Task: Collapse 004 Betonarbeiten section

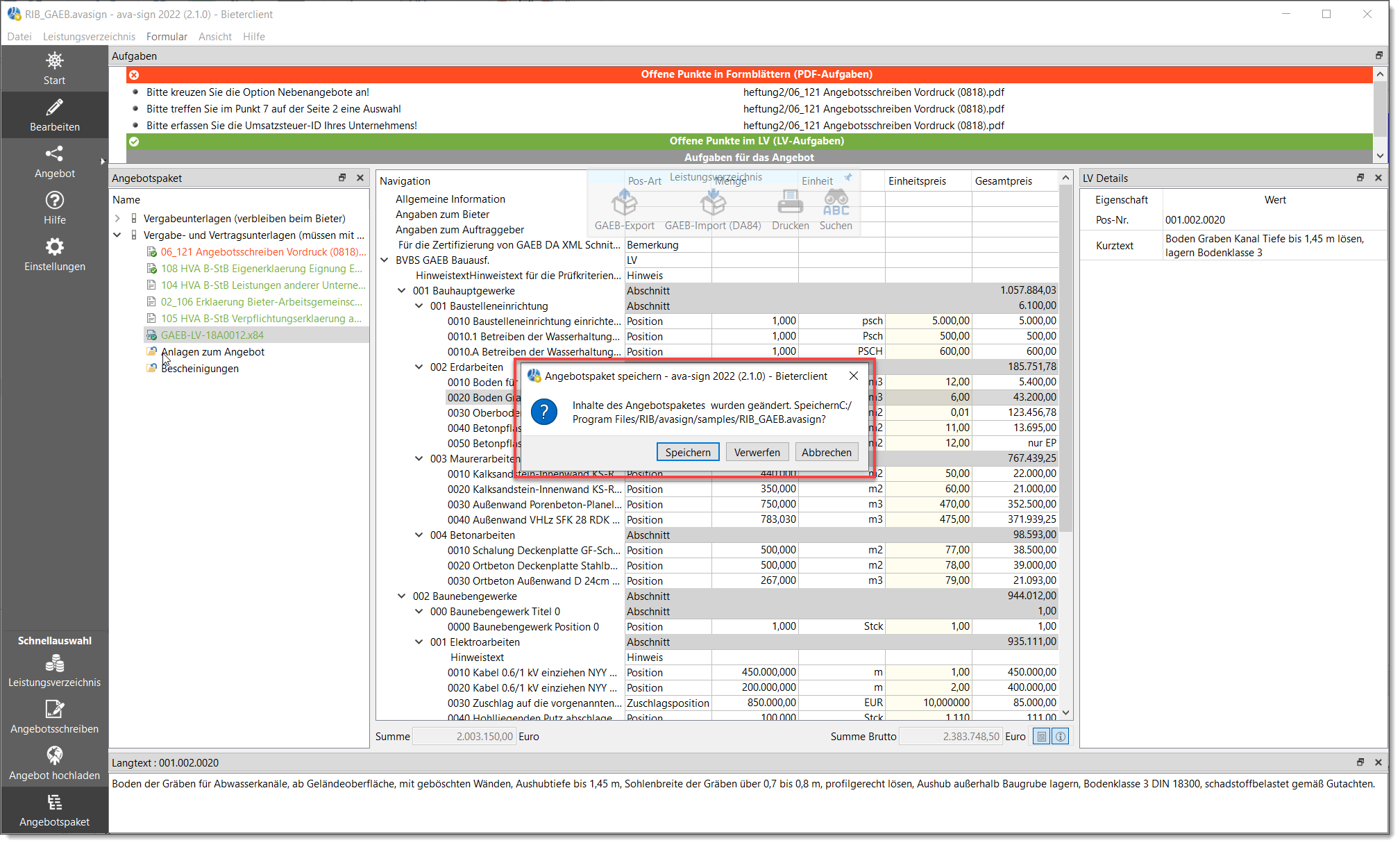Action: click(419, 535)
